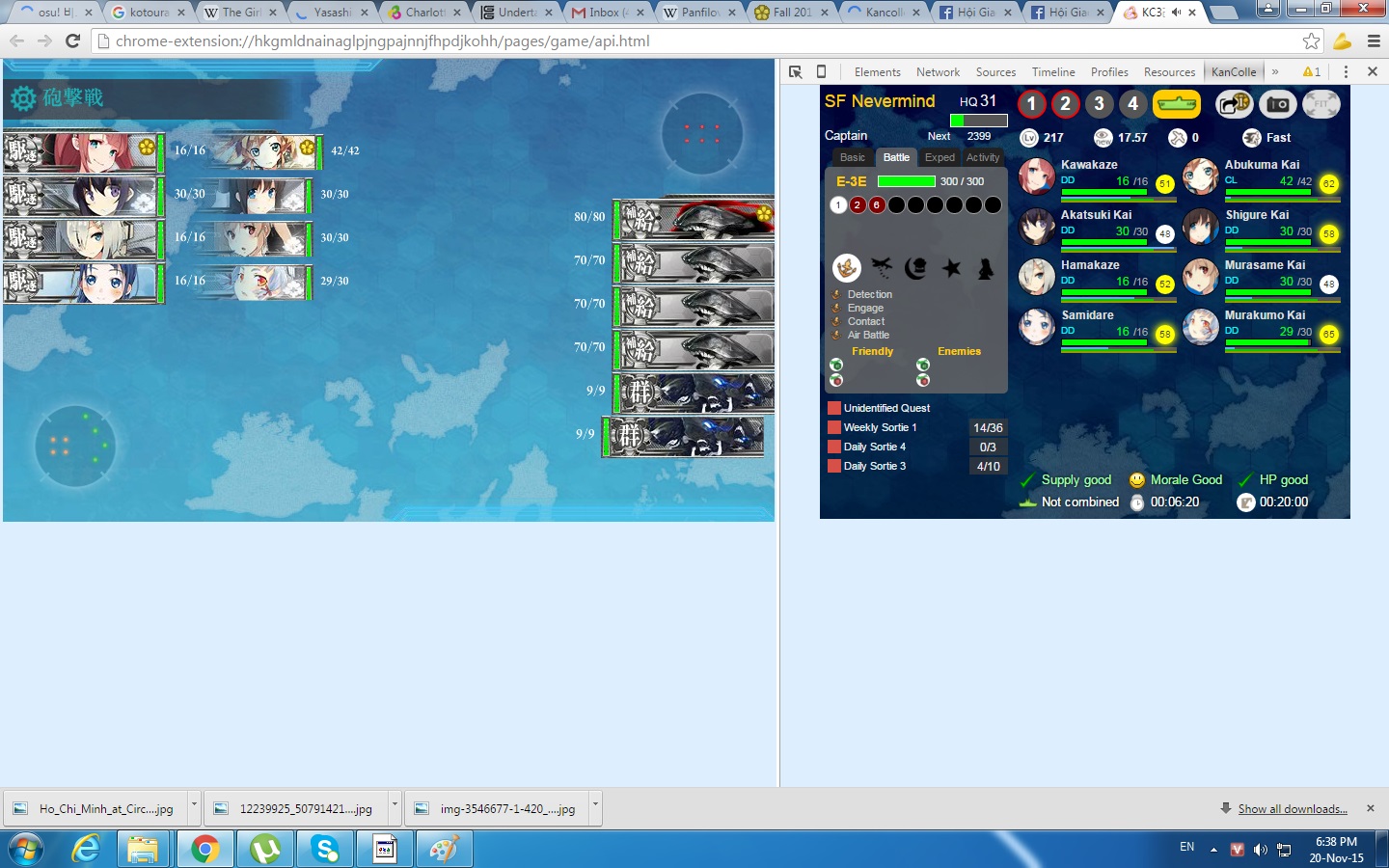Reload the page
1389x868 pixels.
72,41
